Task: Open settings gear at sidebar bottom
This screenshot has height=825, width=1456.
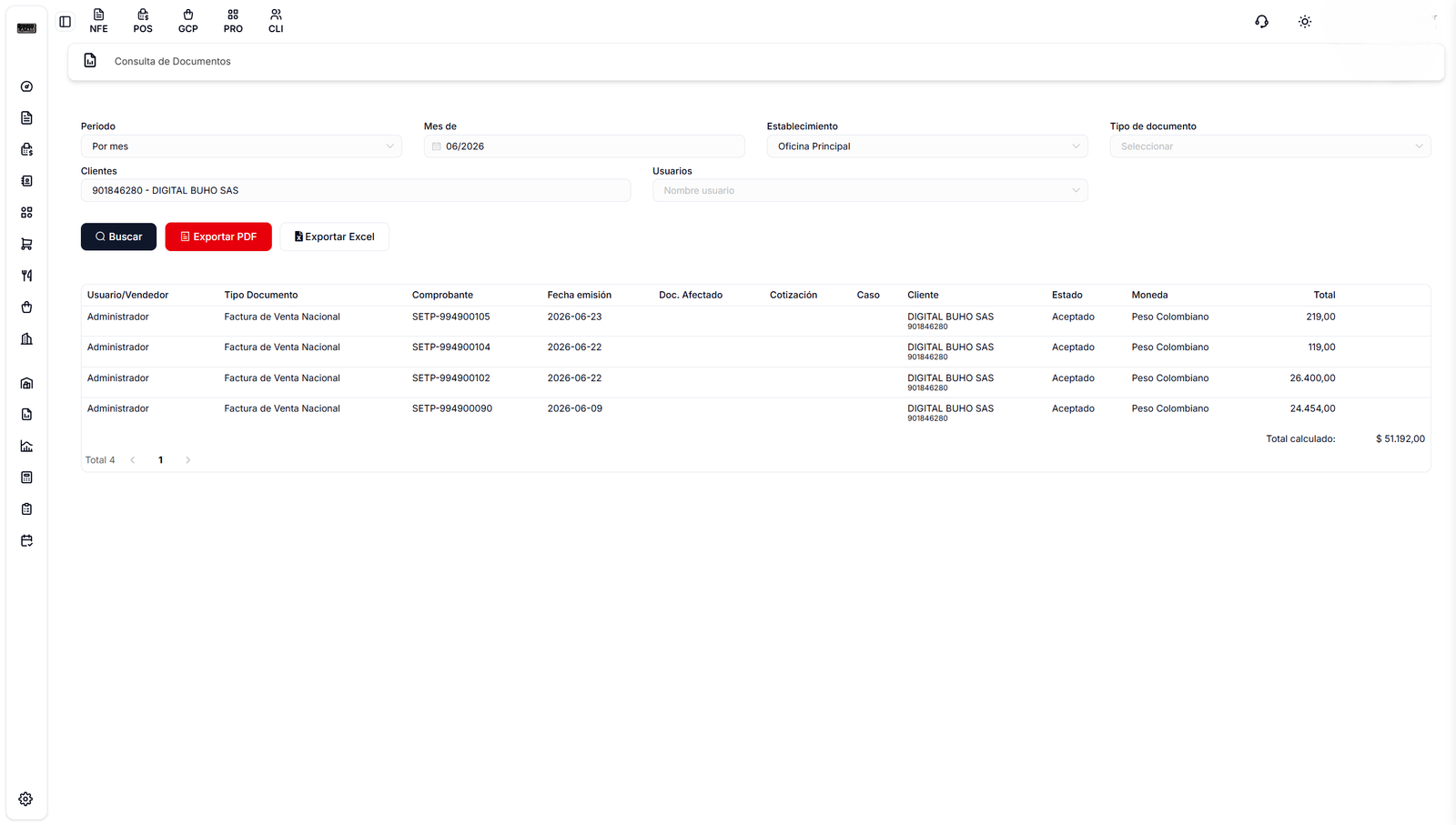Action: 25,799
